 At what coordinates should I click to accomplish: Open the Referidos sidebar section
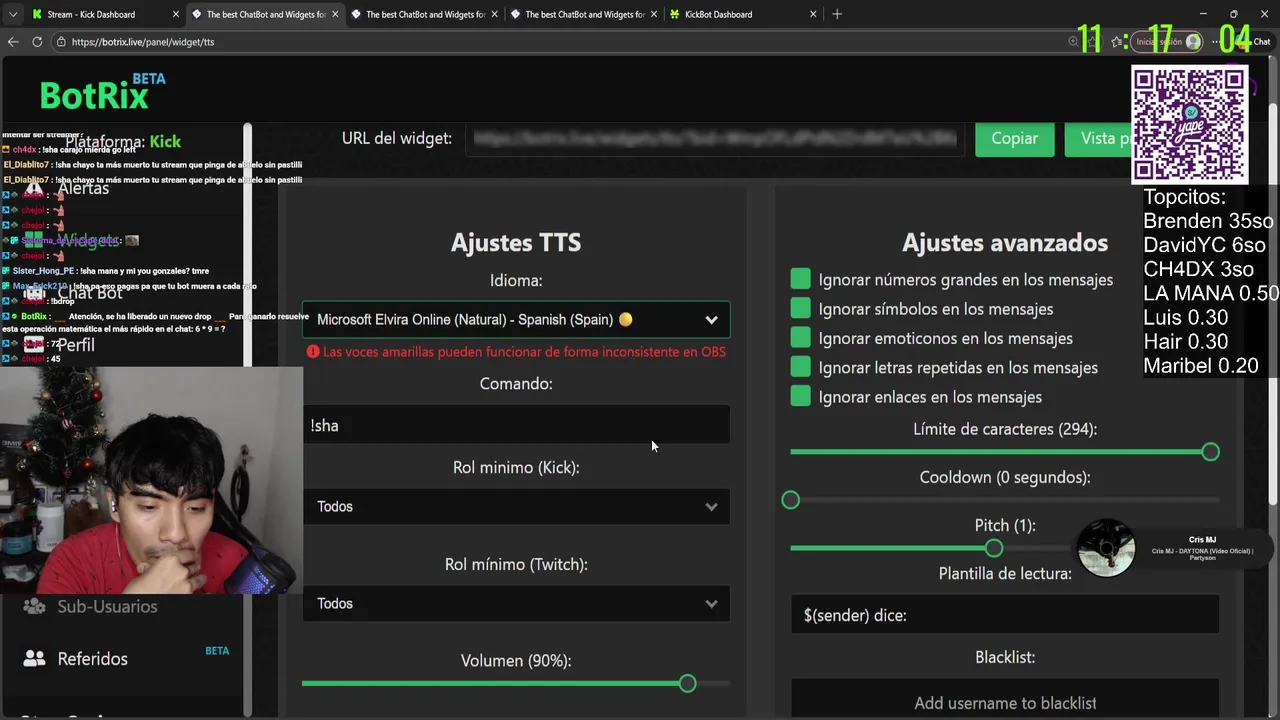coord(78,658)
